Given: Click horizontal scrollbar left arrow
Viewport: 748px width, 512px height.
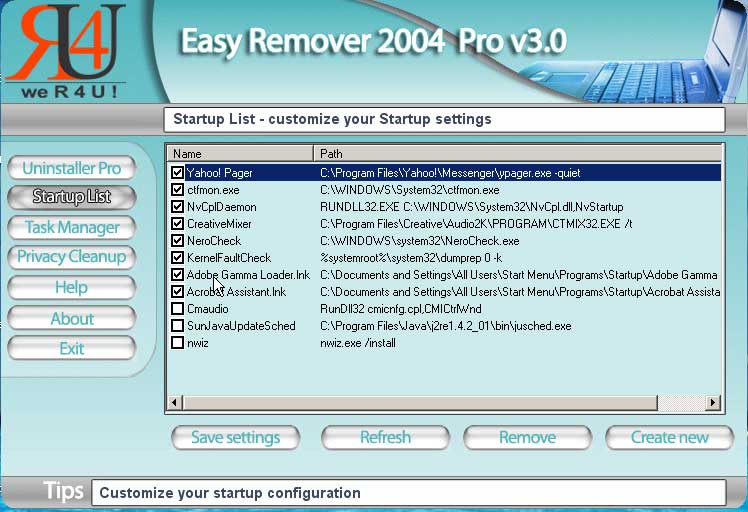Looking at the screenshot, I should click(175, 402).
